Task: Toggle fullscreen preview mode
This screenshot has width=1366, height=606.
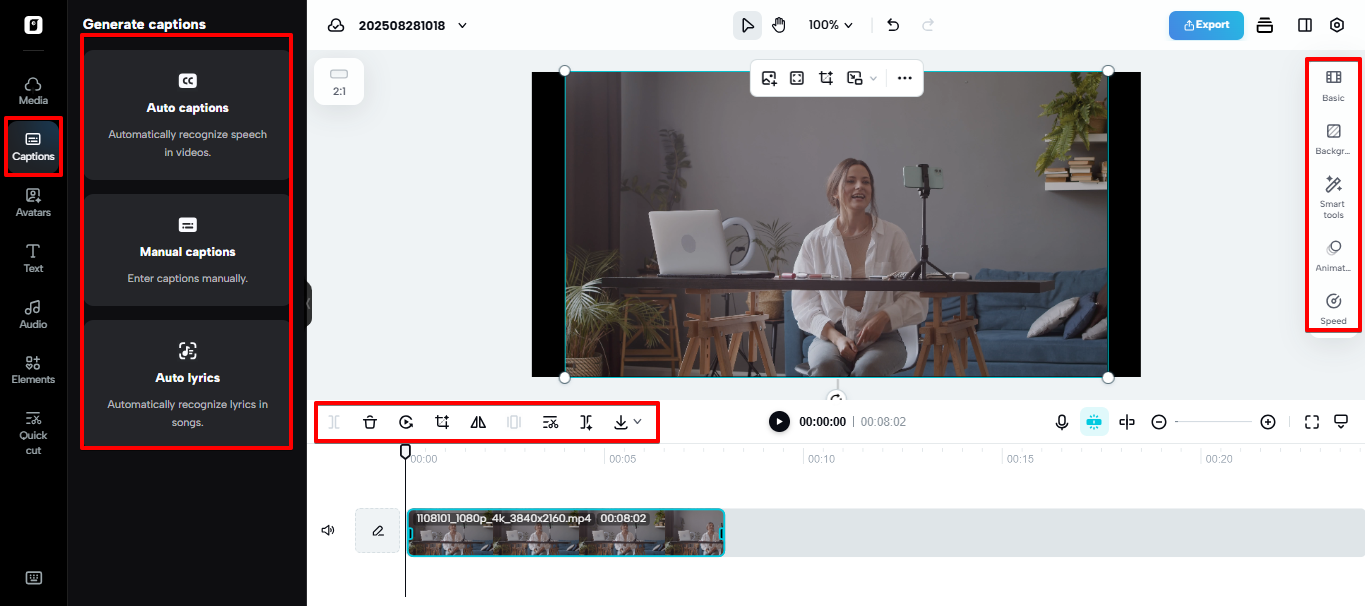Action: pos(1311,421)
